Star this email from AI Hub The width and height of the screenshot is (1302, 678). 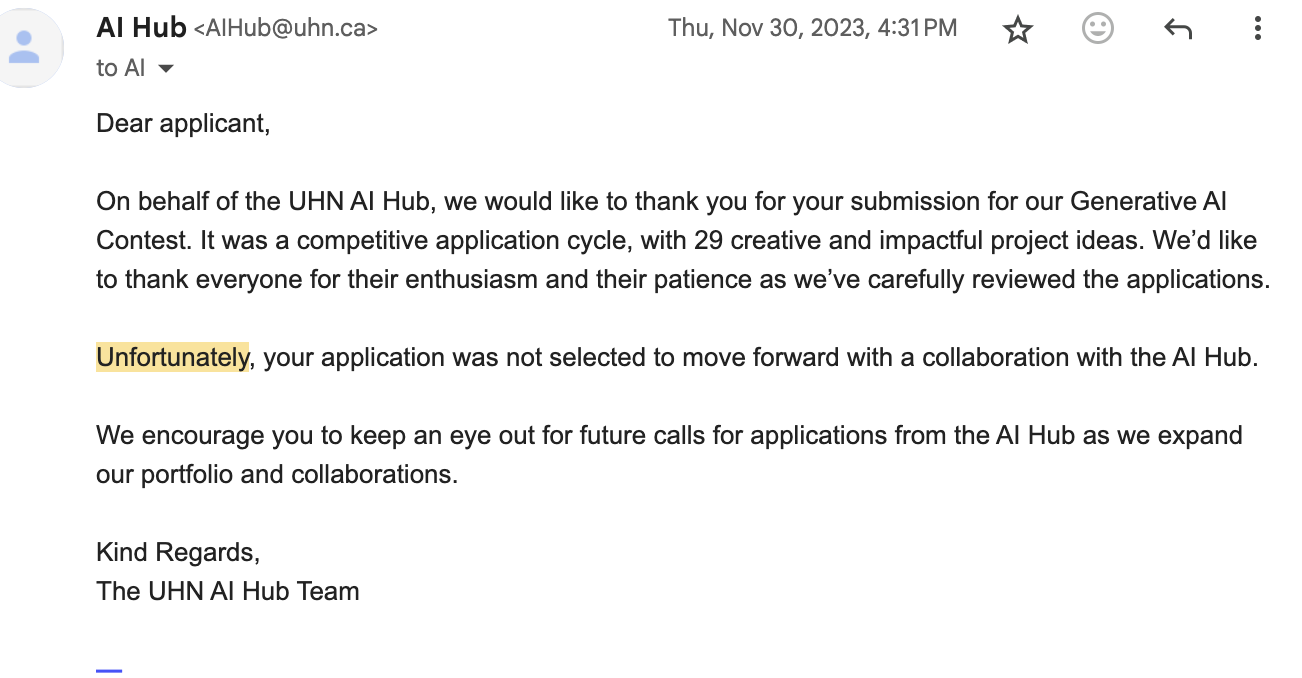1017,30
